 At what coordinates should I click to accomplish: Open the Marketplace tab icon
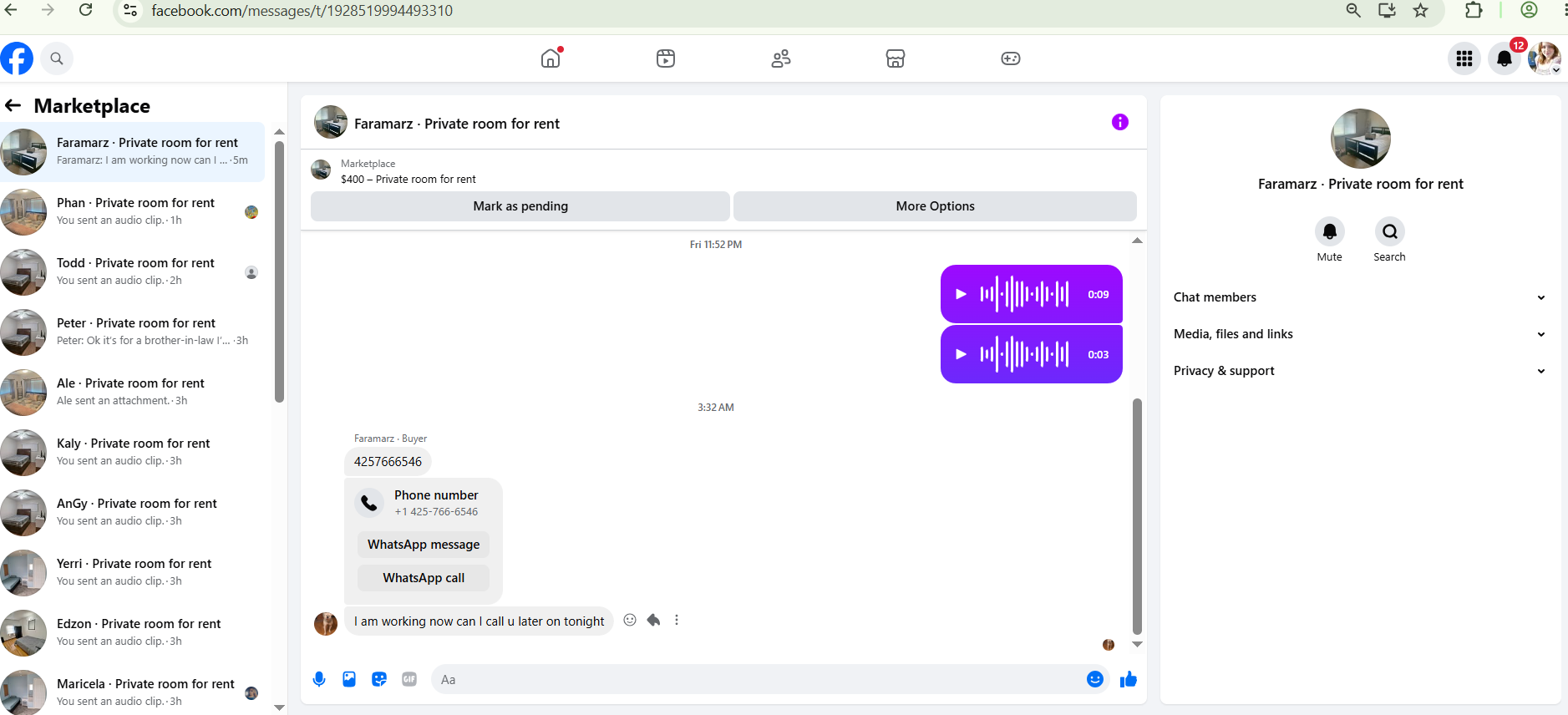[896, 58]
